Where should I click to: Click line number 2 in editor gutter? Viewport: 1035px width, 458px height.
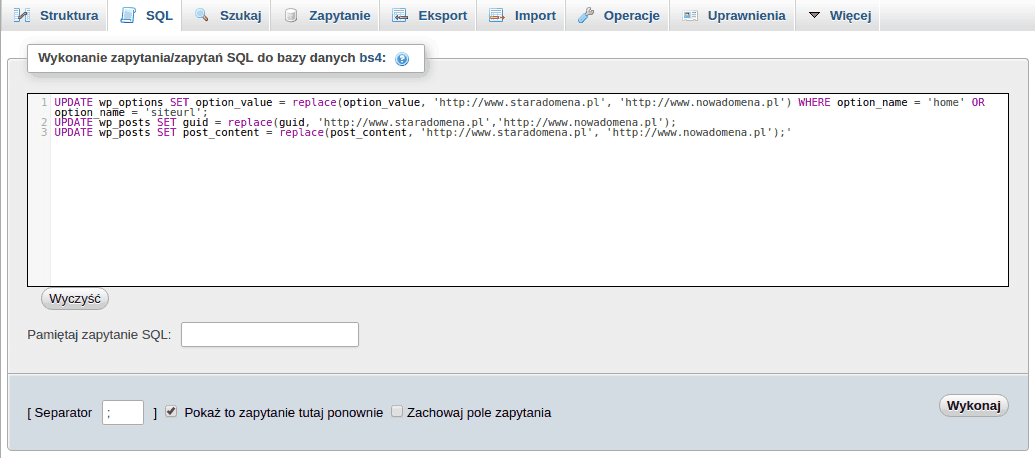click(x=44, y=122)
